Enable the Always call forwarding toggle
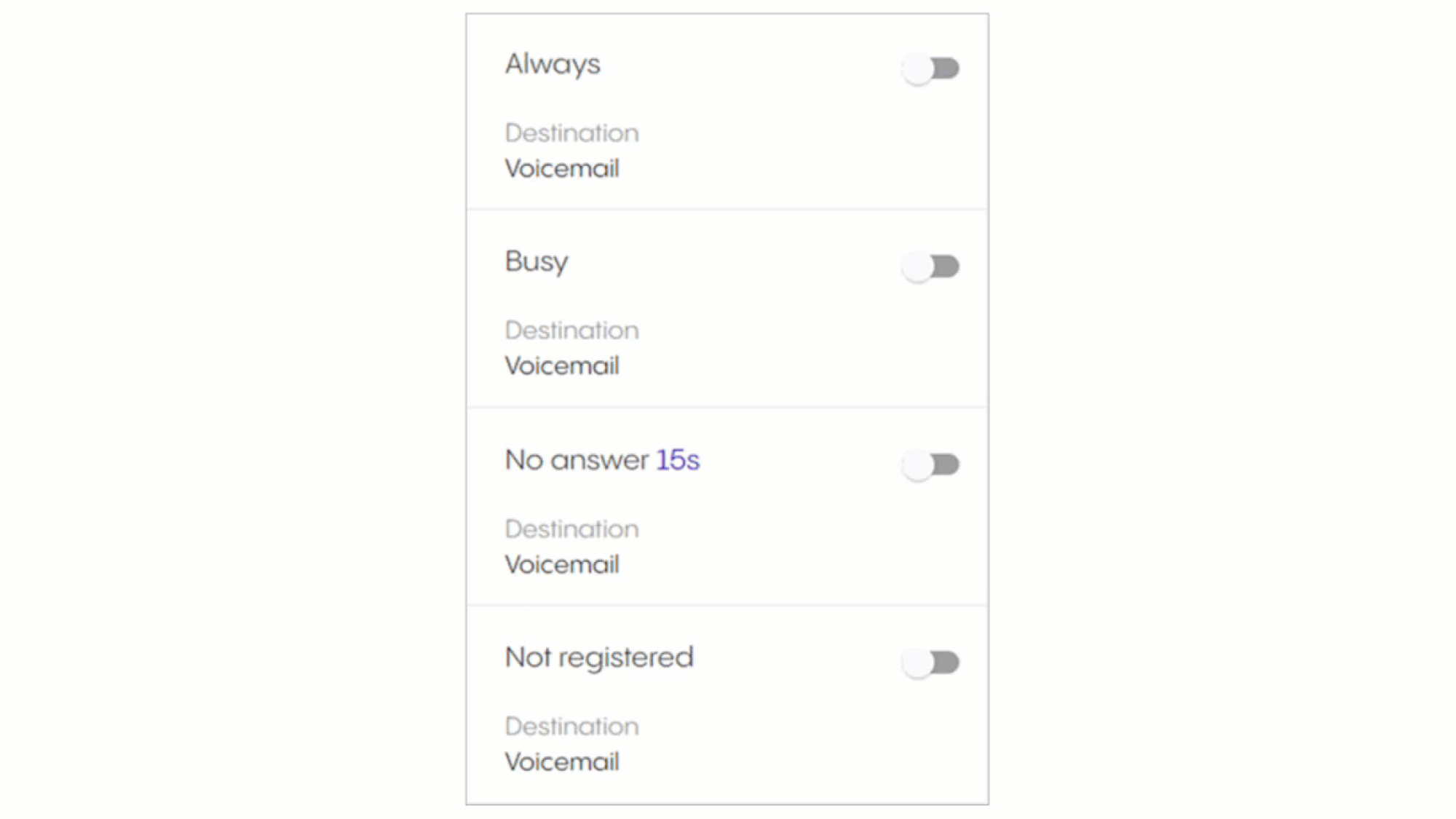The width and height of the screenshot is (1456, 819). tap(931, 68)
